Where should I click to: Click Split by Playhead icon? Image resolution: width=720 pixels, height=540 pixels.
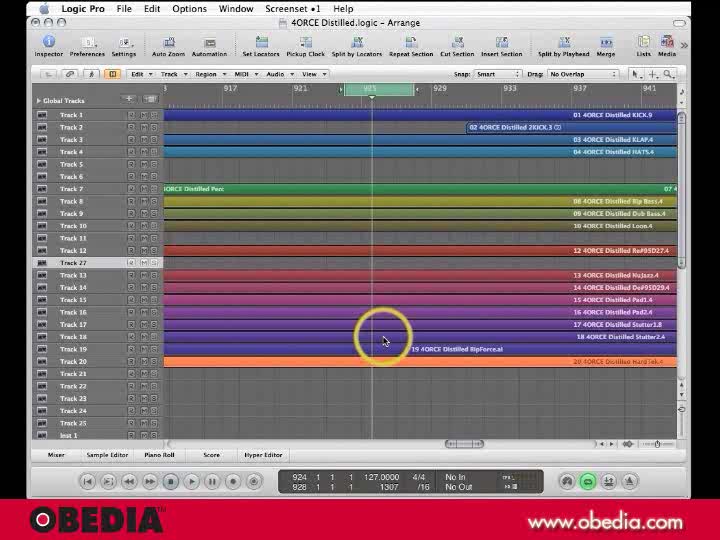click(563, 46)
